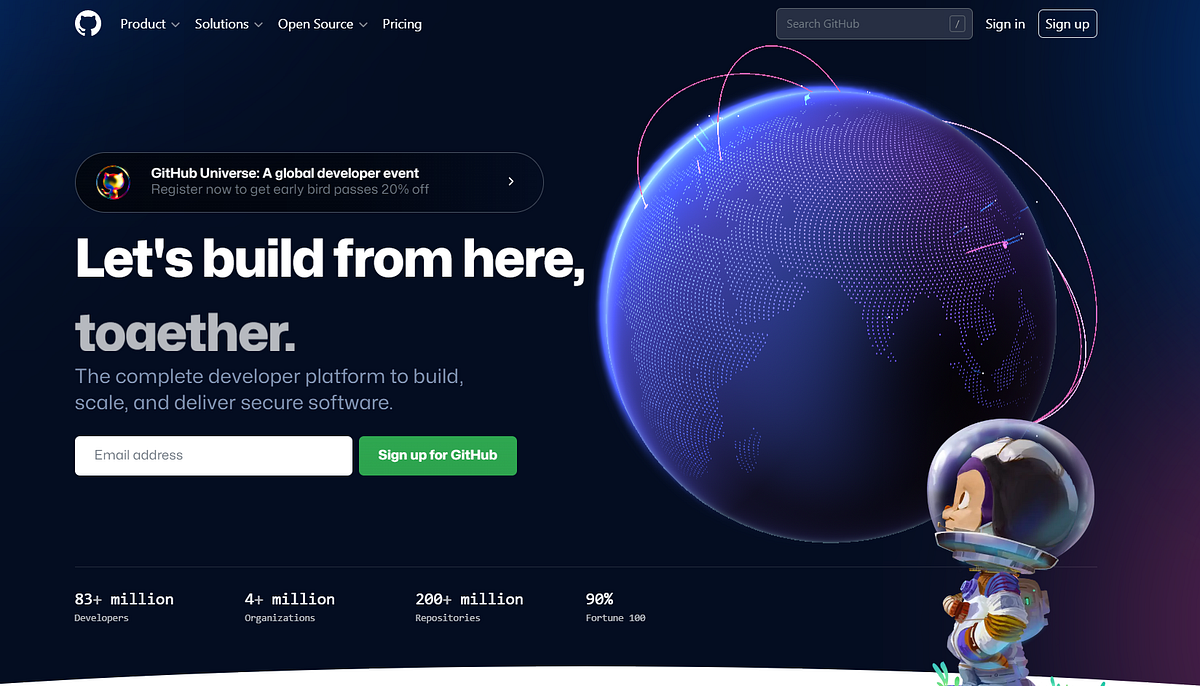Screen dimensions: 1200x686
Task: Click the slash shortcut icon in search
Action: 958,24
